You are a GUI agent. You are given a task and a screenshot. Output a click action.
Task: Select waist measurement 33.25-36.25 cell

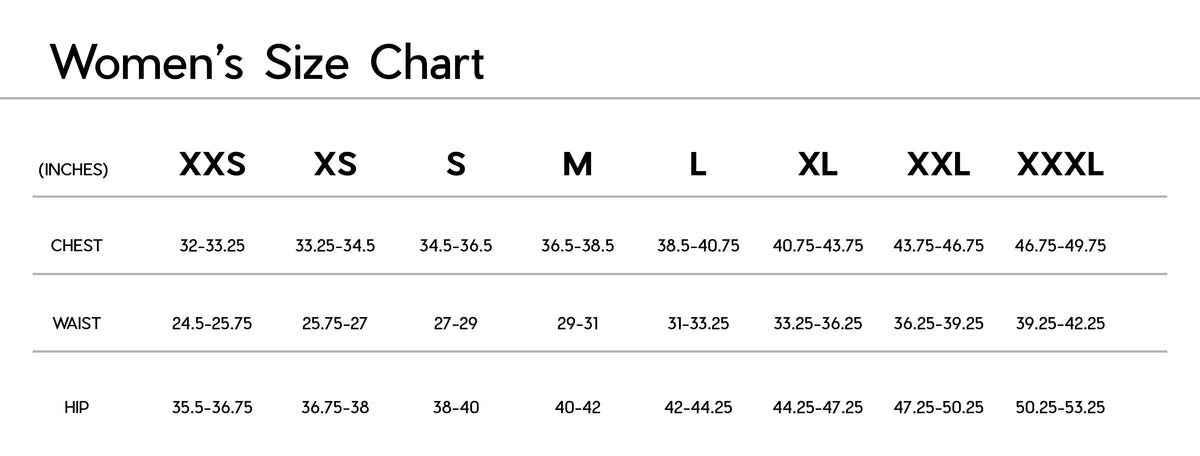pyautogui.click(x=818, y=323)
